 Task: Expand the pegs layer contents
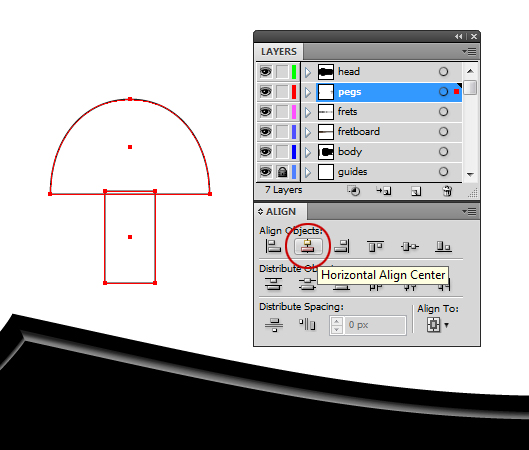tap(308, 92)
